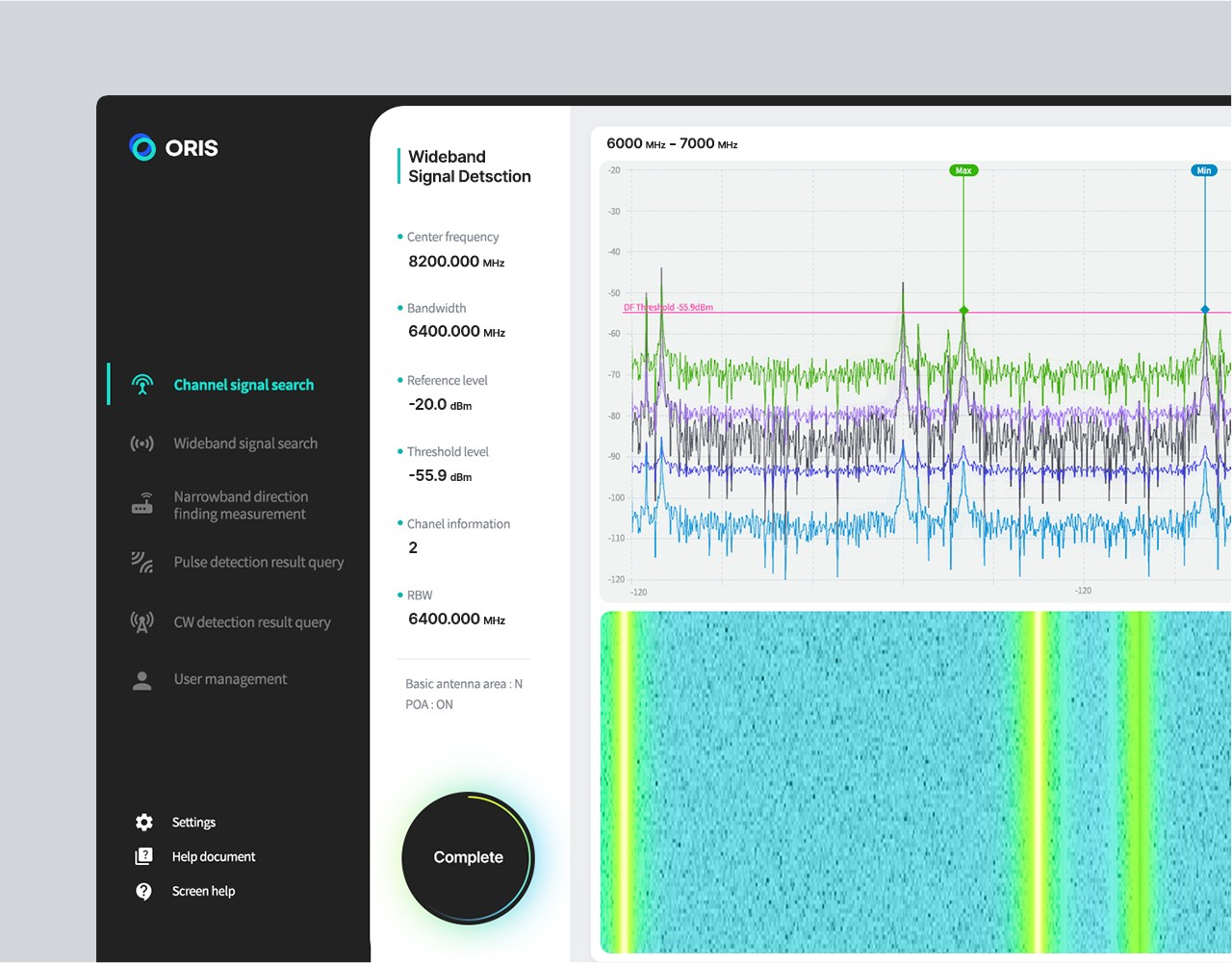The image size is (1232, 963).
Task: Click the green Max marker diamond on threshold
Action: tap(963, 310)
